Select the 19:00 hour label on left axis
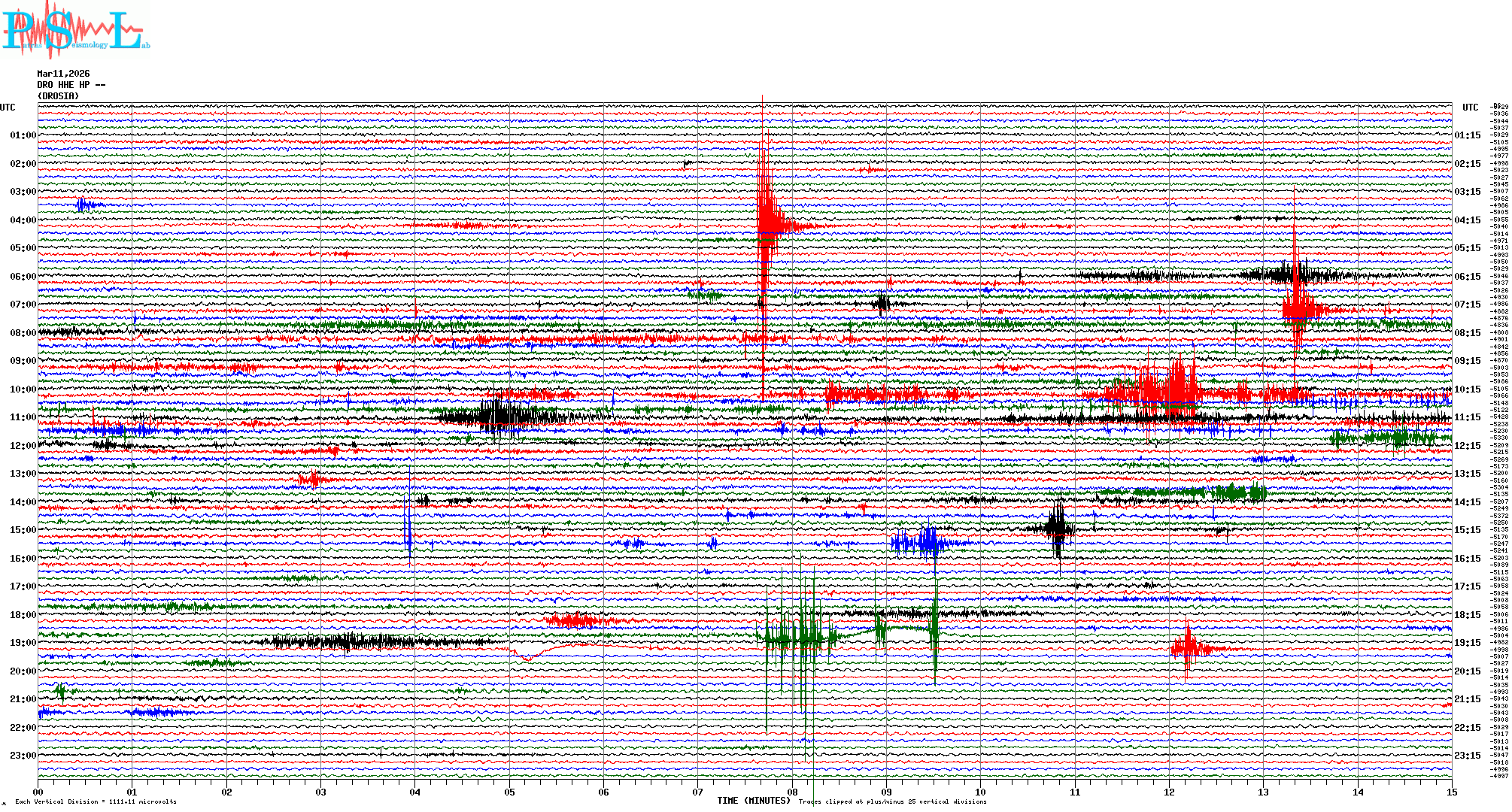 [23, 643]
